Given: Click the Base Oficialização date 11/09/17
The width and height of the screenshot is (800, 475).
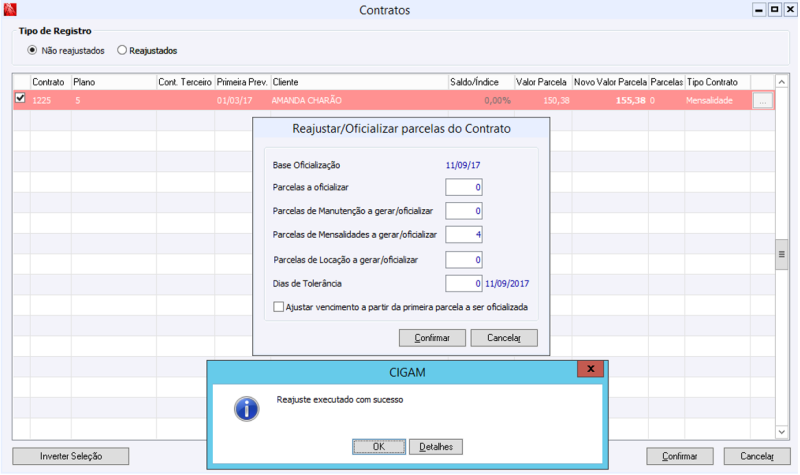Looking at the screenshot, I should pyautogui.click(x=463, y=165).
